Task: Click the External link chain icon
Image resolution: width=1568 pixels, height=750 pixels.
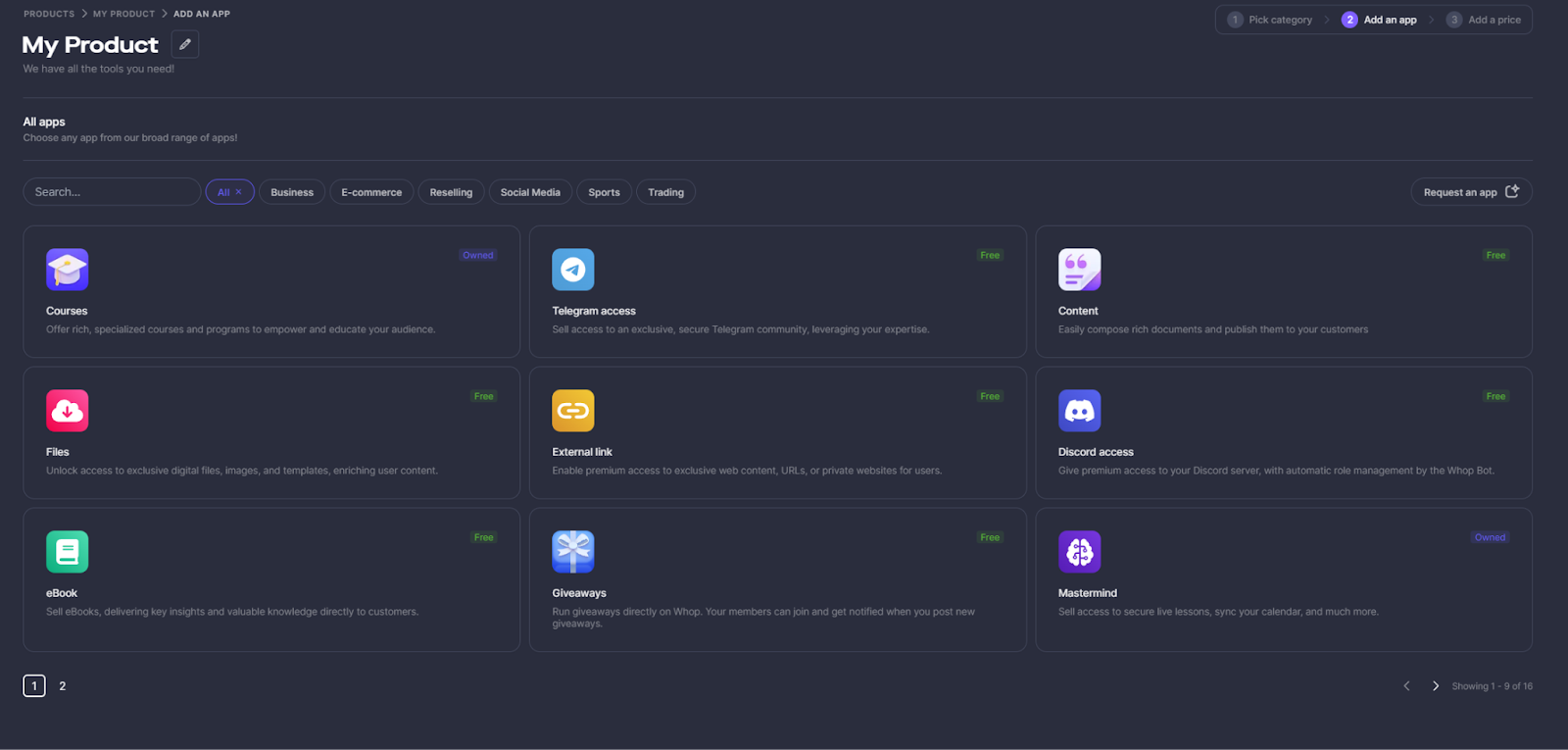Action: click(573, 411)
